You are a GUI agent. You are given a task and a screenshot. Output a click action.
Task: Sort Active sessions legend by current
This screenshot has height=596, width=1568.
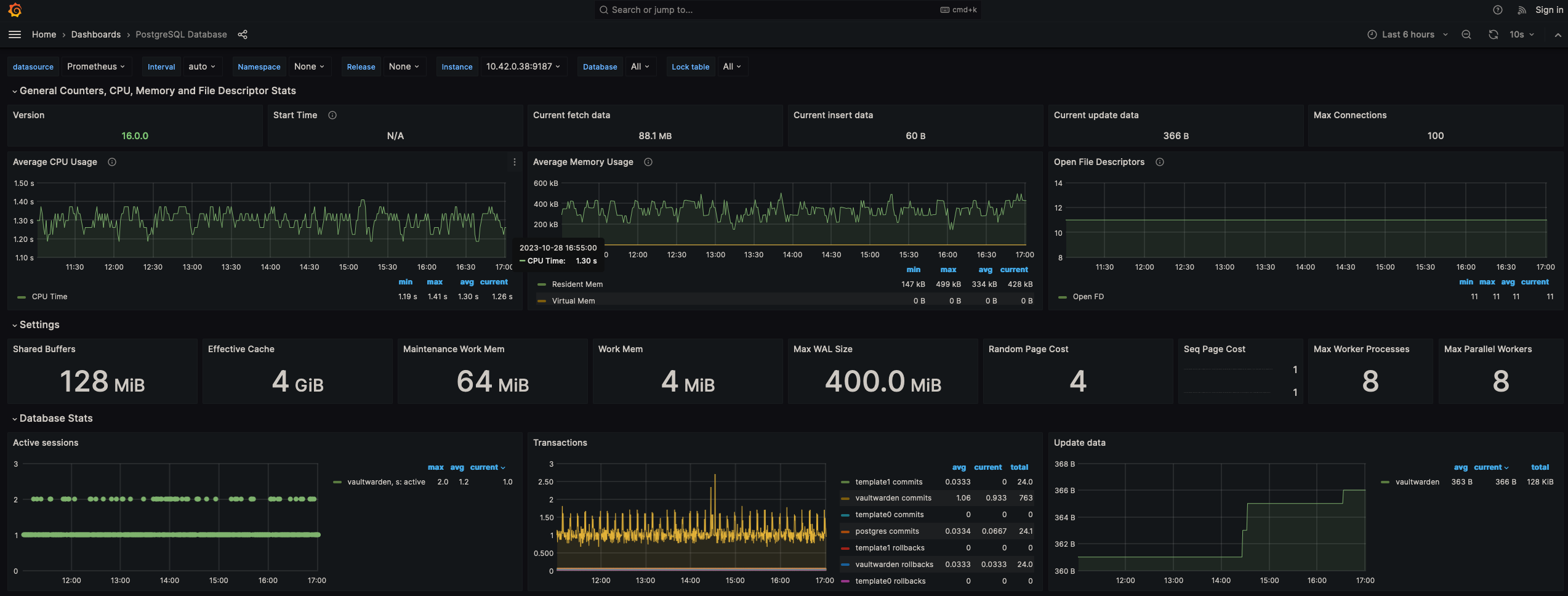(x=487, y=467)
